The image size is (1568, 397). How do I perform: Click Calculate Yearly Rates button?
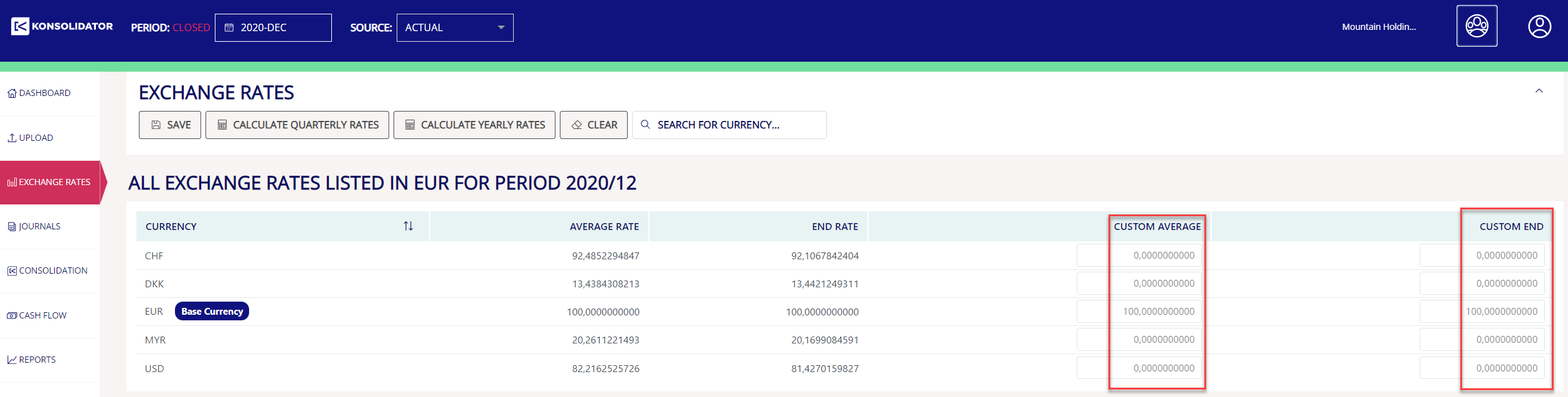click(475, 125)
